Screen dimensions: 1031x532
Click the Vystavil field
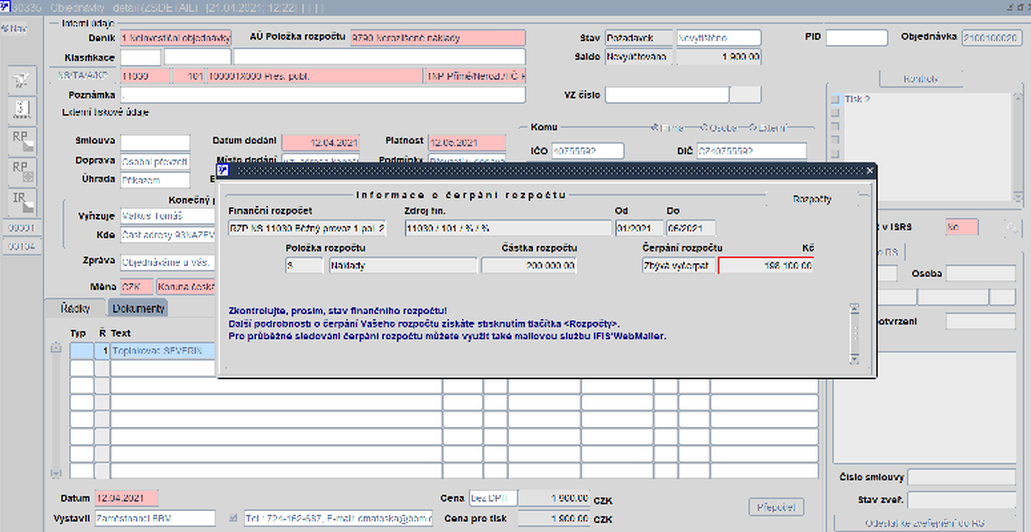click(155, 518)
